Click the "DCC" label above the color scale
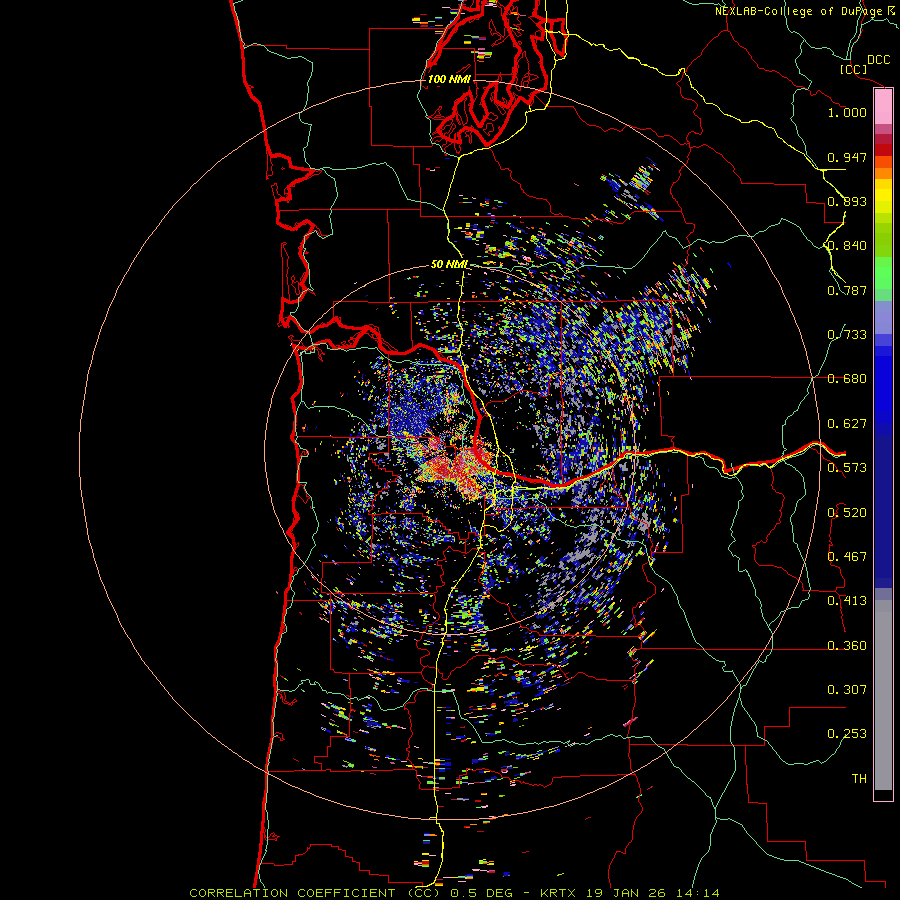The height and width of the screenshot is (900, 900). 879,60
